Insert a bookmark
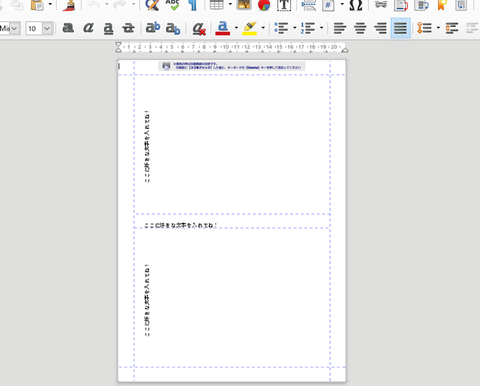Viewport: 480px width, 386px height. [442, 5]
